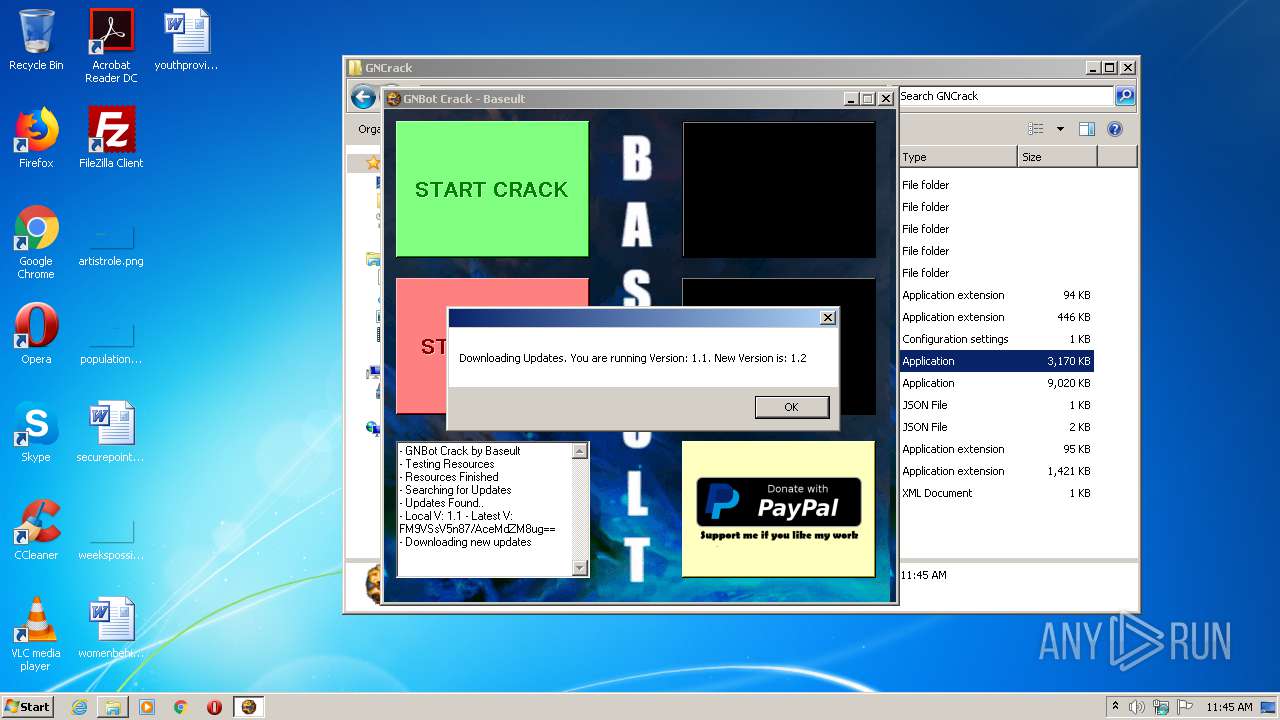Open Explorer help icon

tap(1115, 129)
